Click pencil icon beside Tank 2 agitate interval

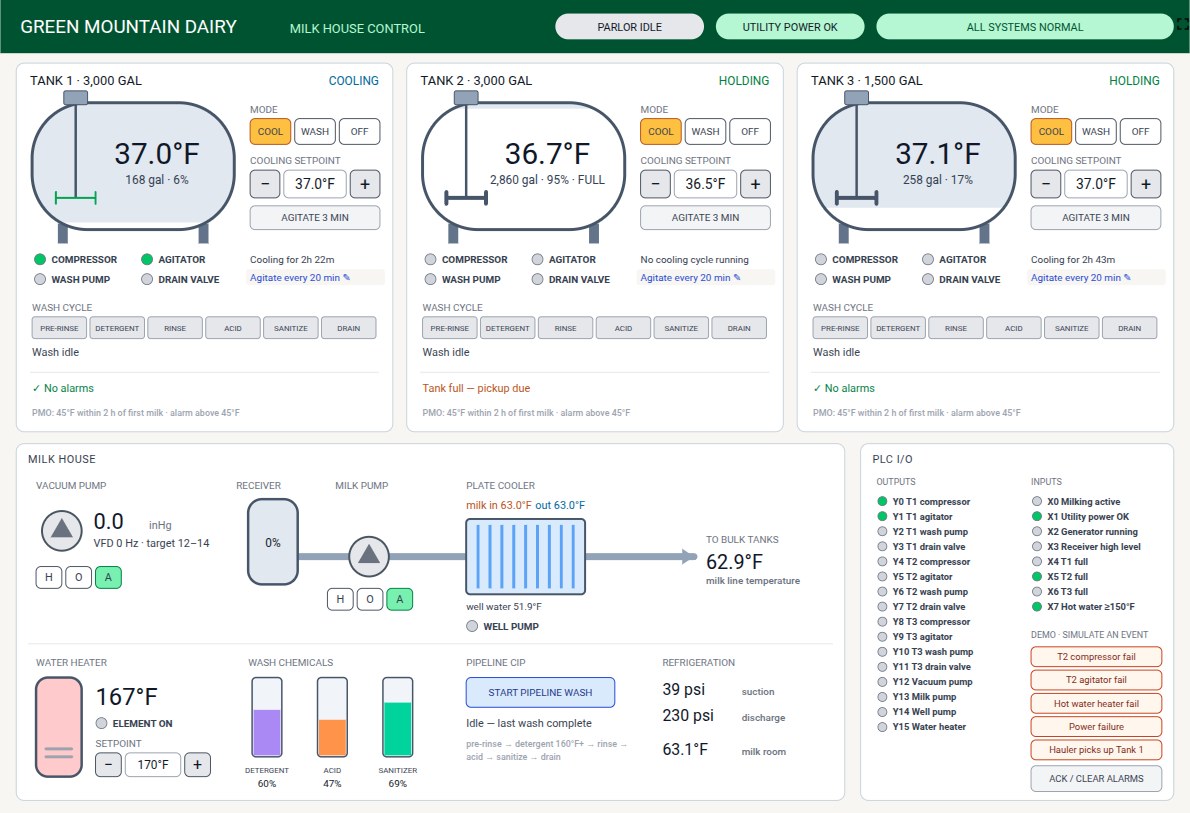pyautogui.click(x=737, y=278)
